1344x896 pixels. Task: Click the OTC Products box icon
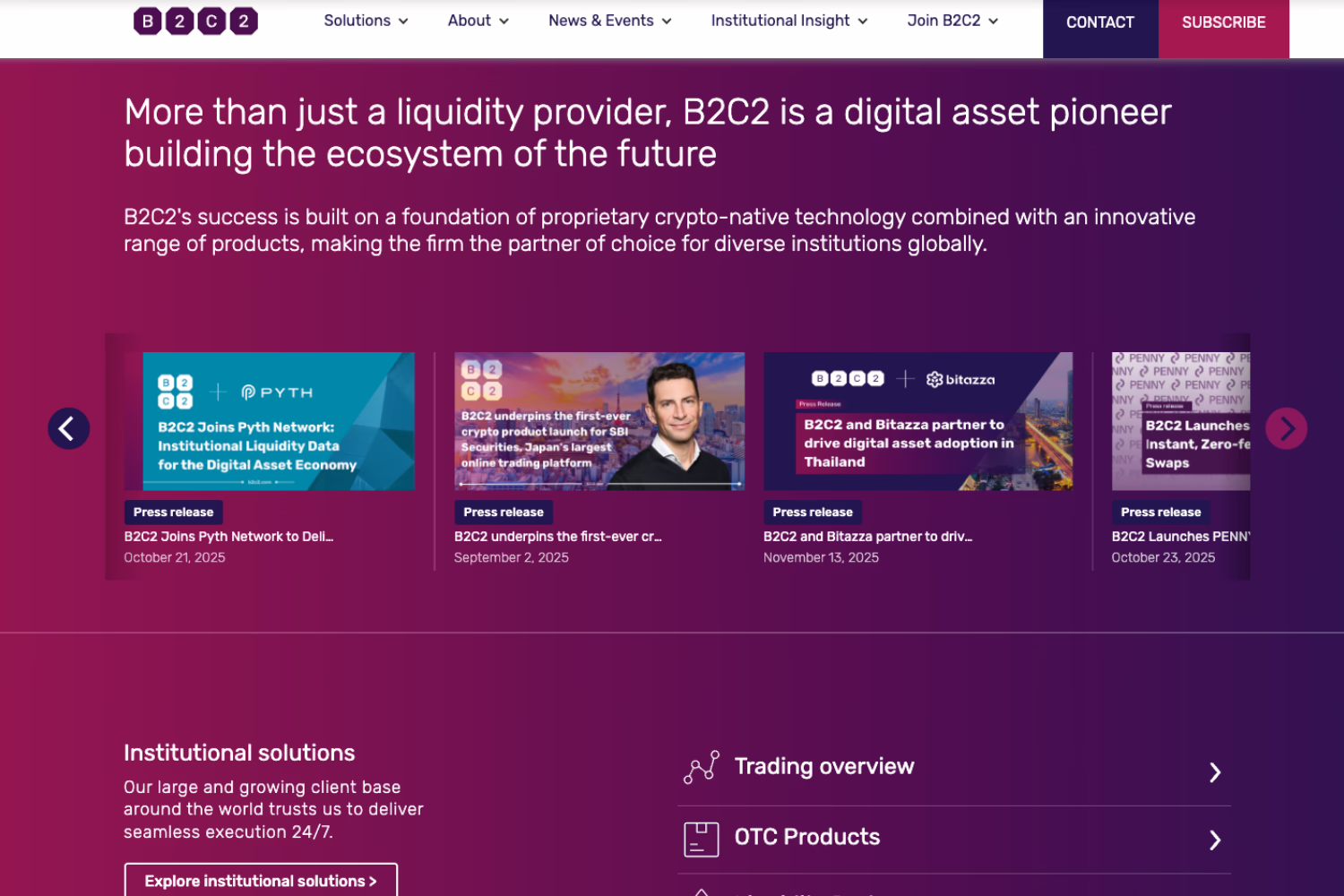click(x=702, y=839)
